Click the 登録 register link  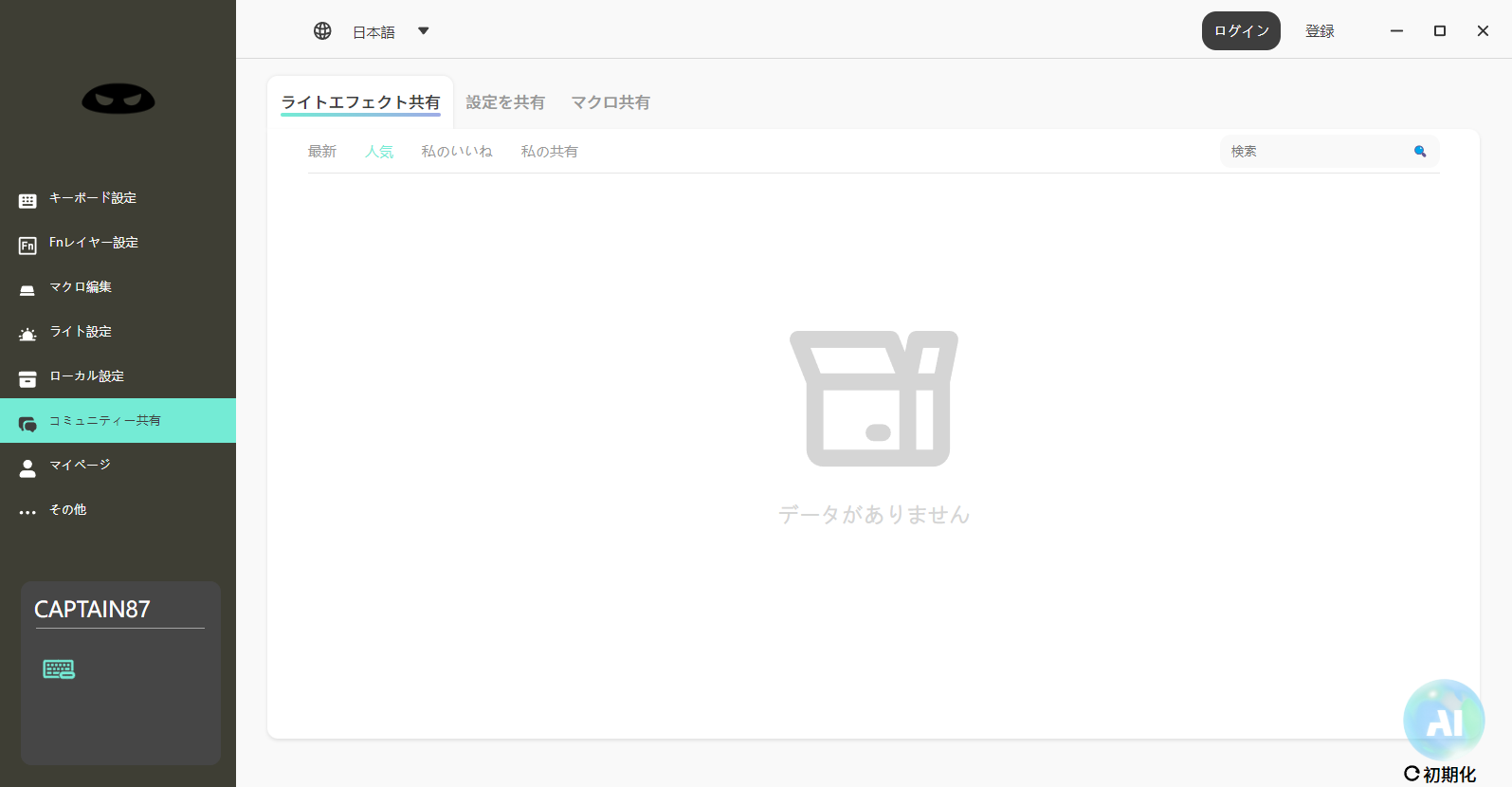click(1320, 31)
